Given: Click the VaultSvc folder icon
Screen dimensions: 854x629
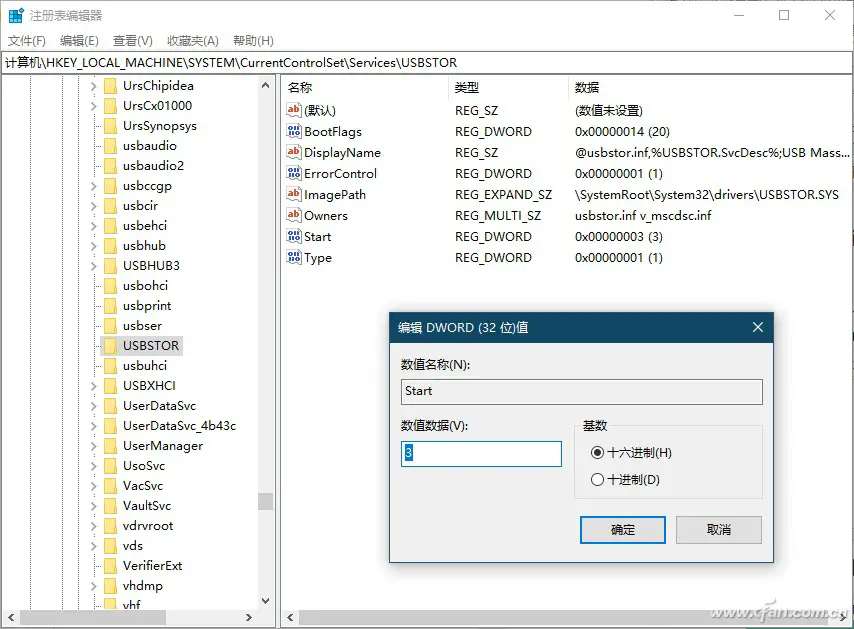Looking at the screenshot, I should 110,506.
